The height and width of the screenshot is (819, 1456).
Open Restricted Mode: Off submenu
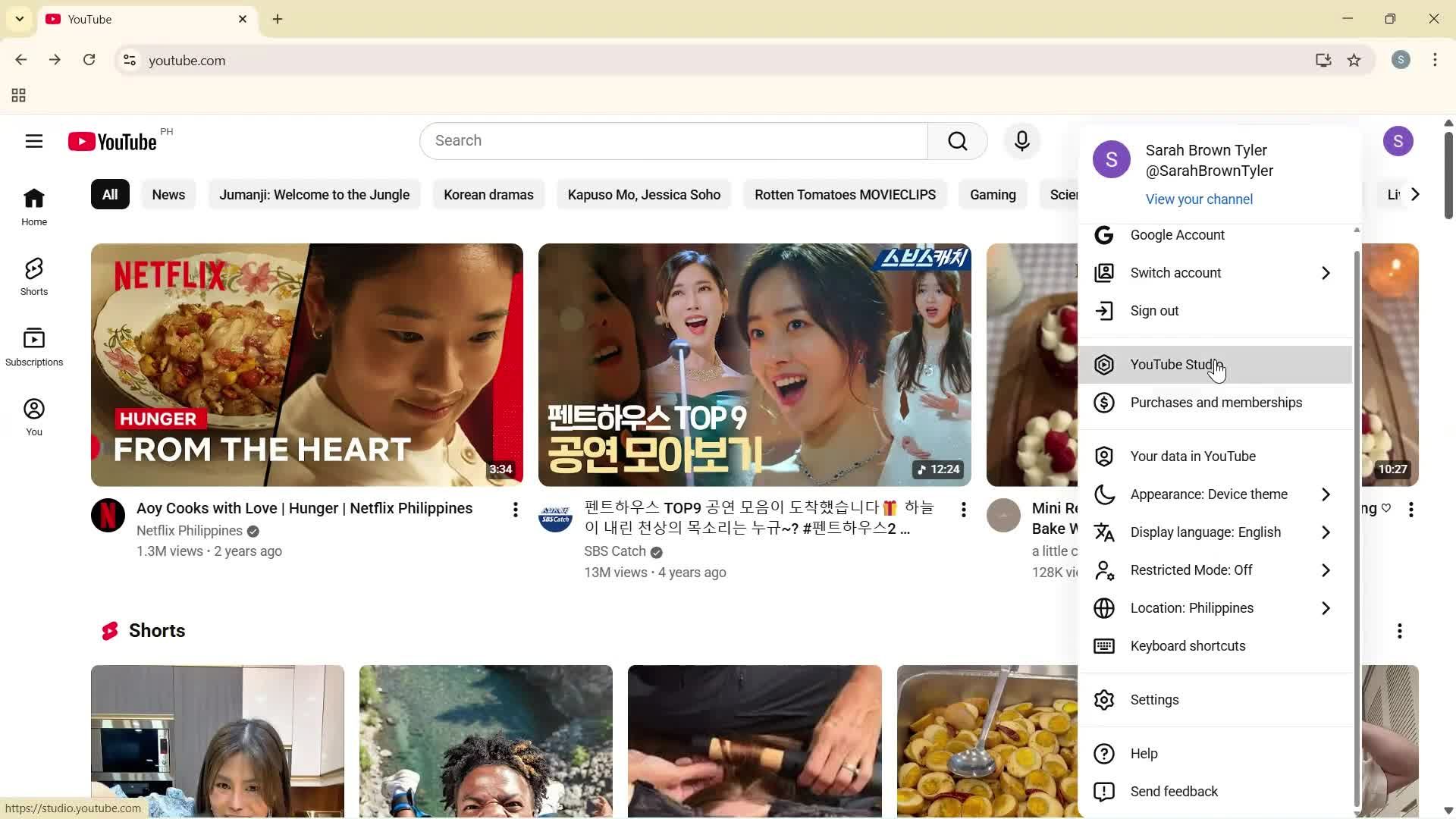click(x=1191, y=570)
